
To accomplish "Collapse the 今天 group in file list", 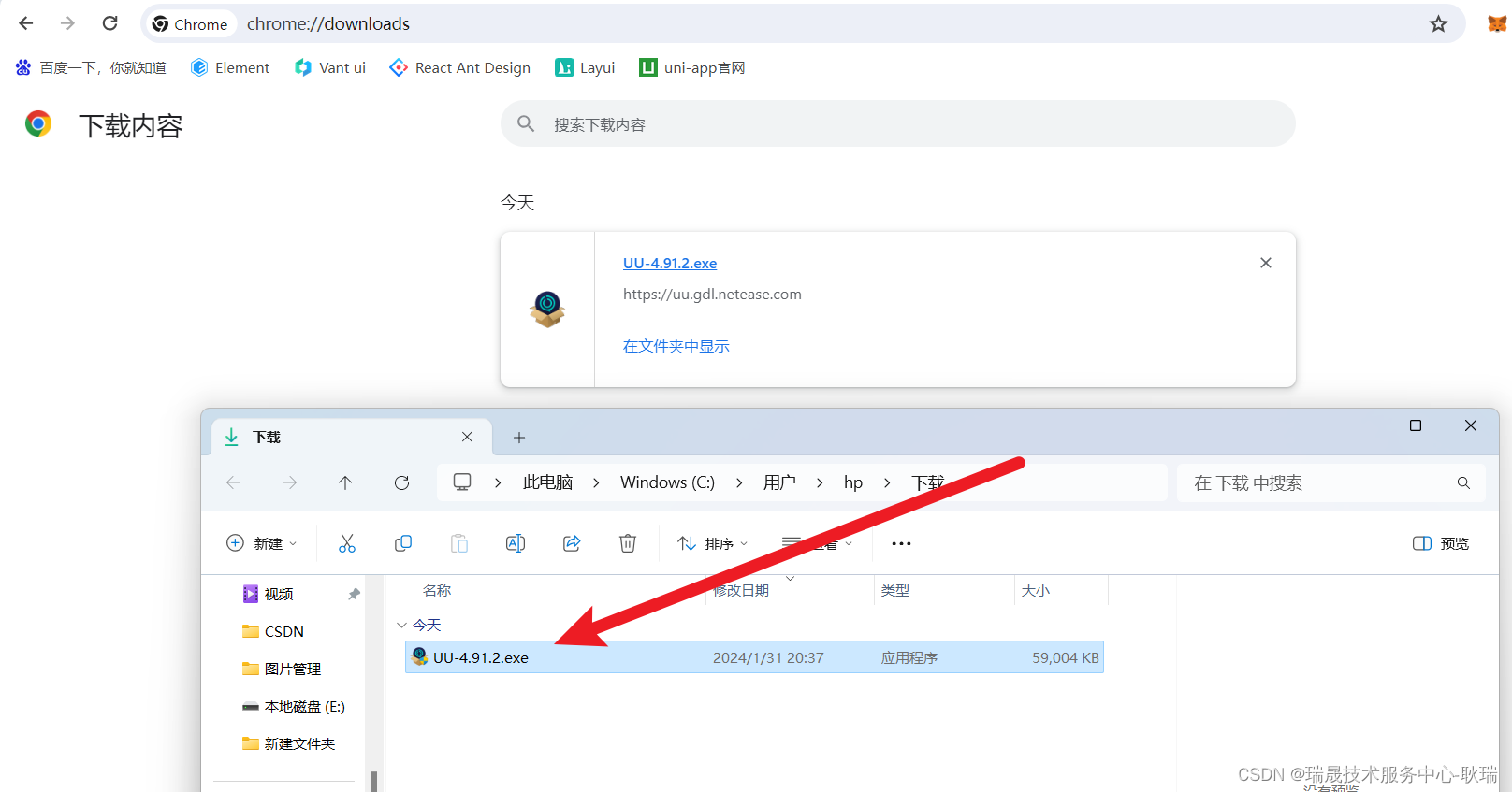I will point(402,625).
